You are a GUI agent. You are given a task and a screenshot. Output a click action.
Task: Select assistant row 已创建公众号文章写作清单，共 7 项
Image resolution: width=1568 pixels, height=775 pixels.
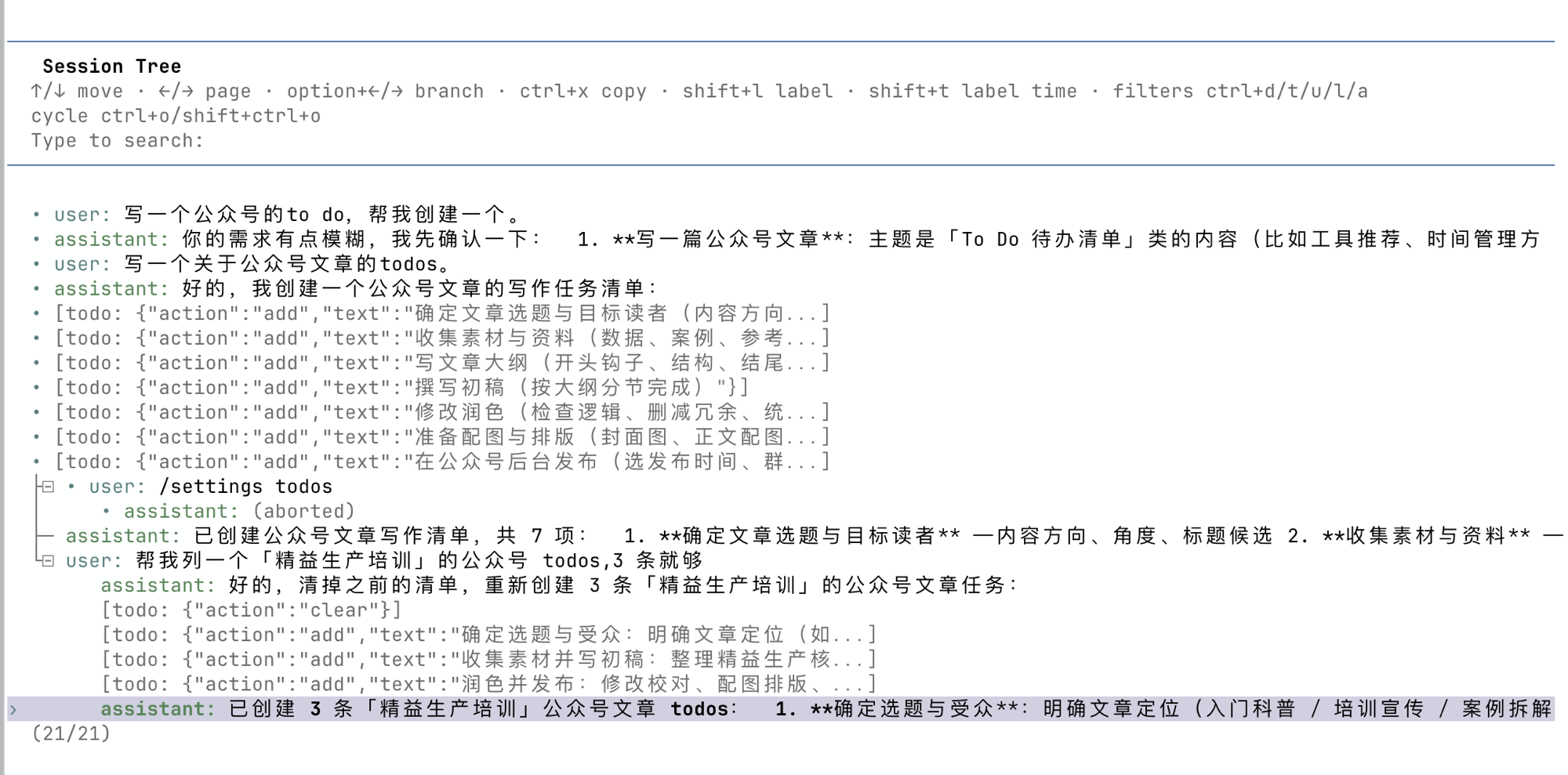tap(814, 536)
